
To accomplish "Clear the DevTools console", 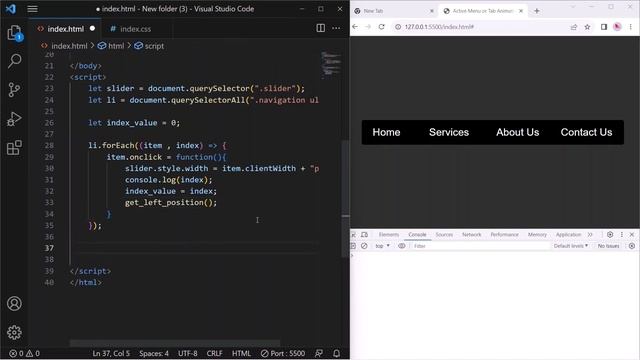I will click(364, 246).
